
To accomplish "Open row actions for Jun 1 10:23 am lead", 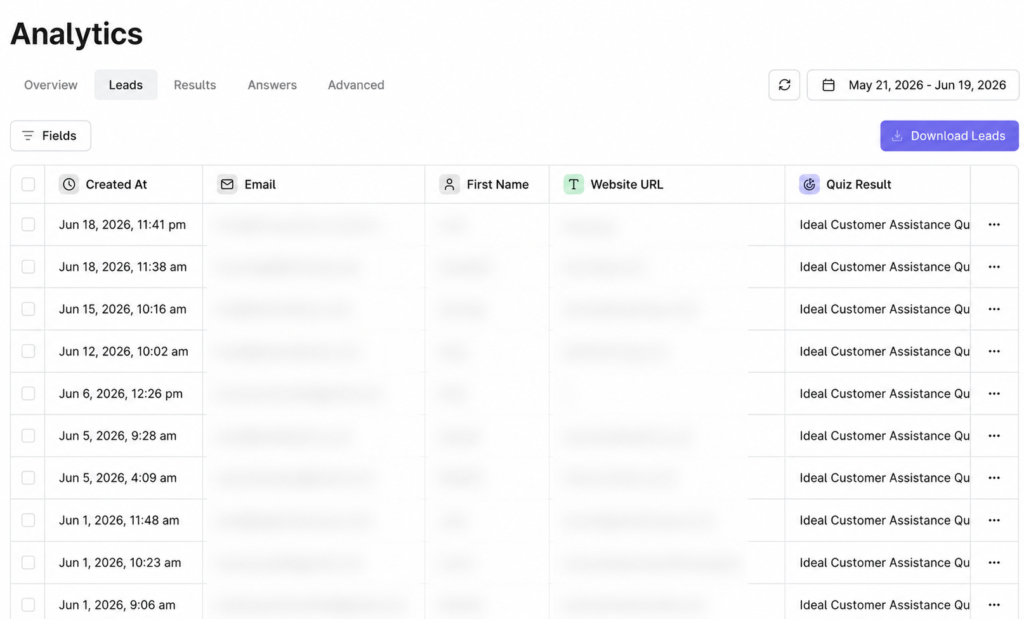I will (x=994, y=563).
